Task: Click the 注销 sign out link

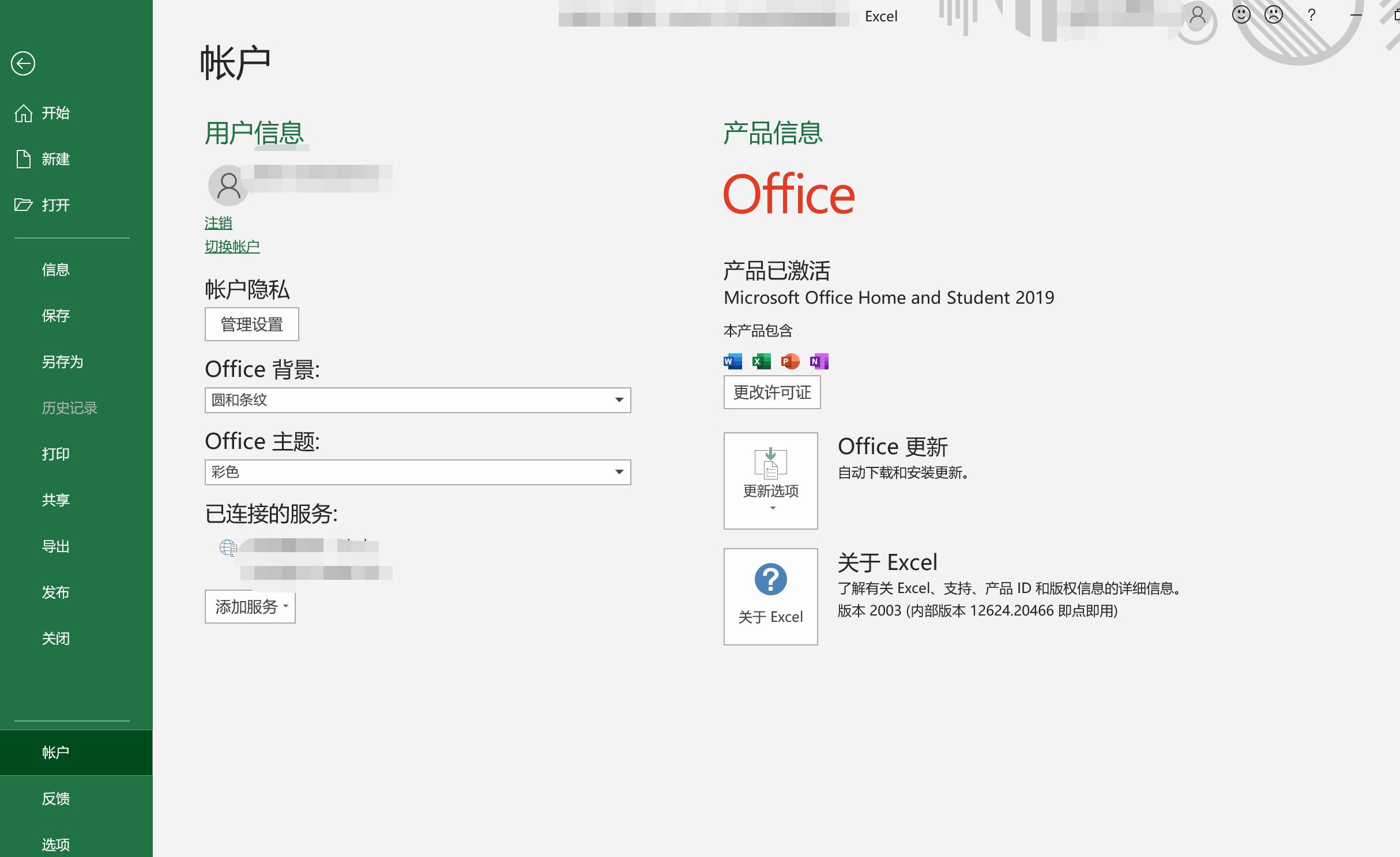Action: [218, 223]
